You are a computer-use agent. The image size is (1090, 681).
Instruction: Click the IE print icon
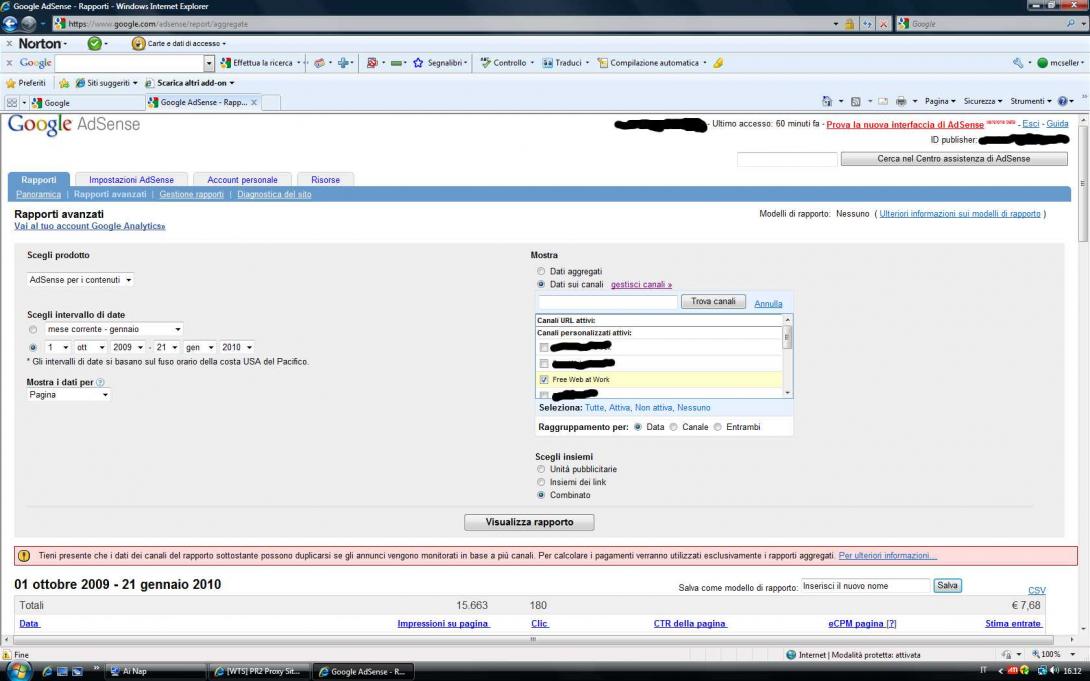[x=901, y=101]
